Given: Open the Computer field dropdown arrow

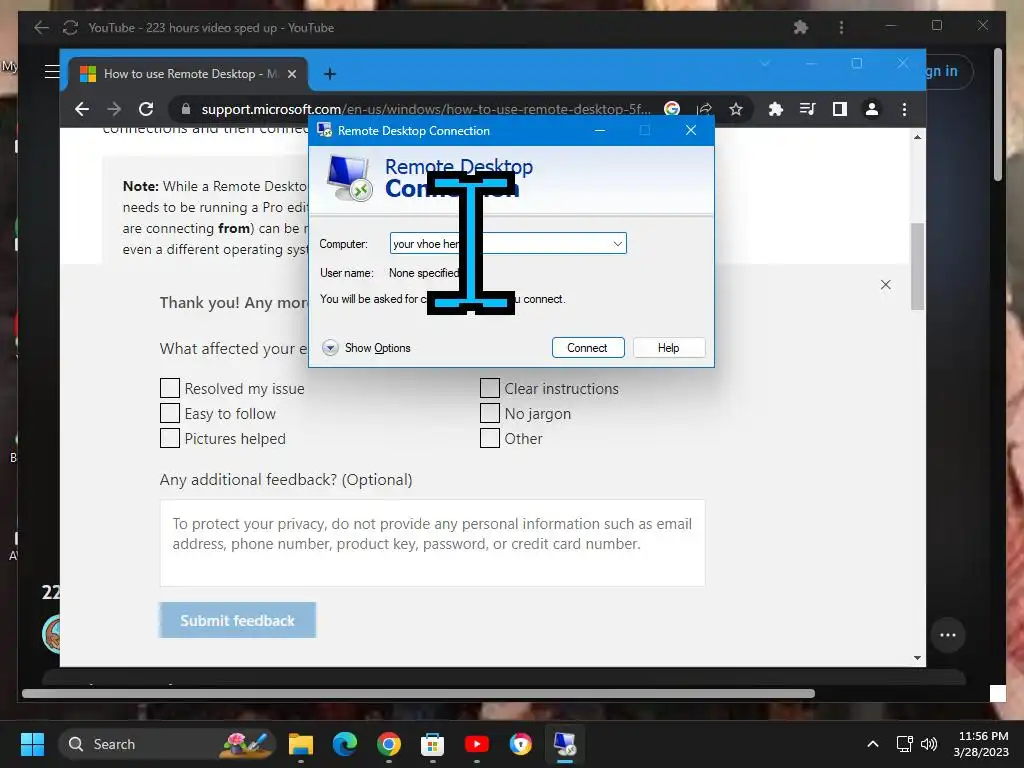Looking at the screenshot, I should (x=617, y=244).
